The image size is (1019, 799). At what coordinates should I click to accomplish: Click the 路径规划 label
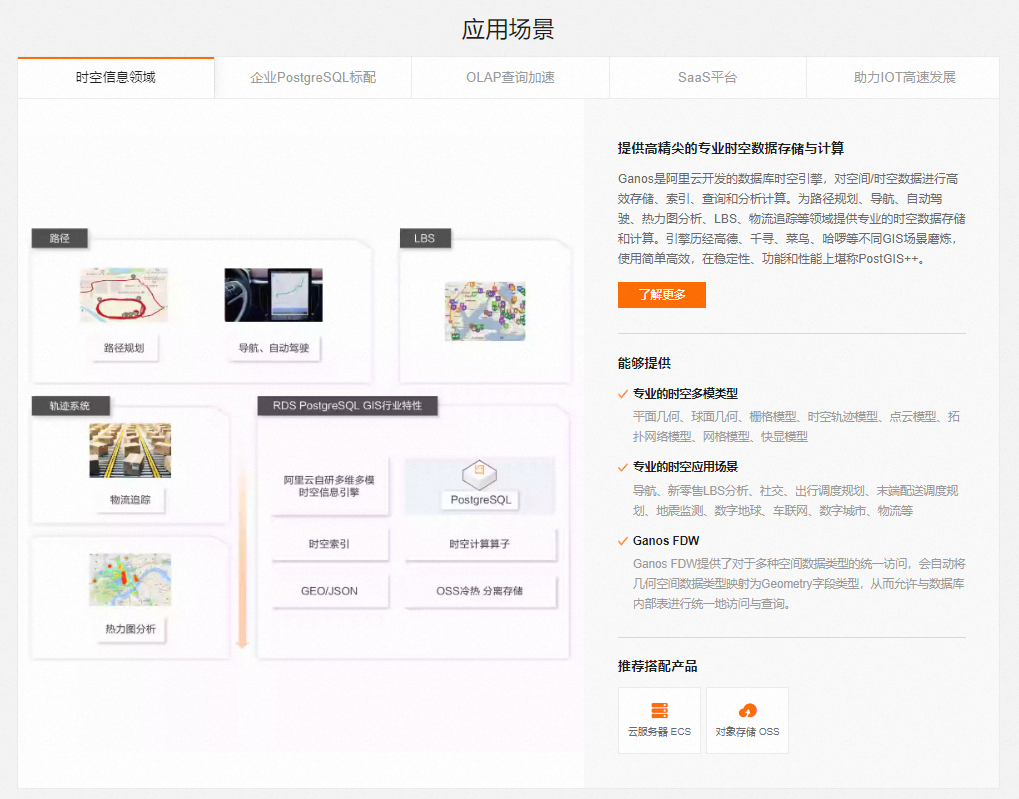click(124, 348)
